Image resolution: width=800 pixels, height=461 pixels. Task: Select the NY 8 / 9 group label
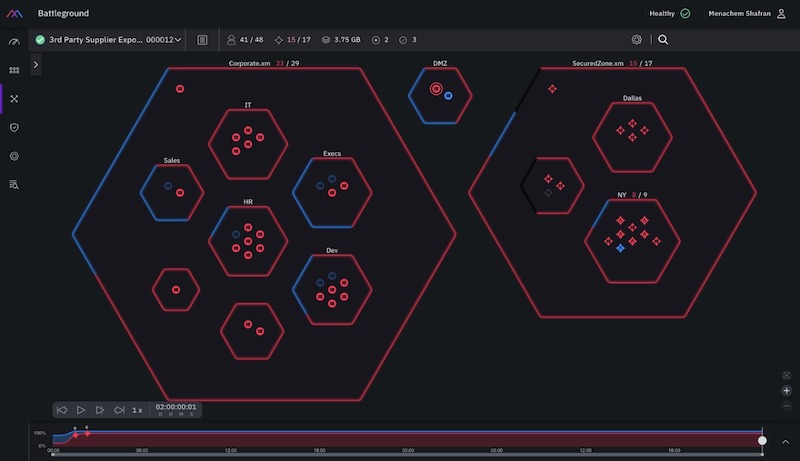tap(632, 195)
